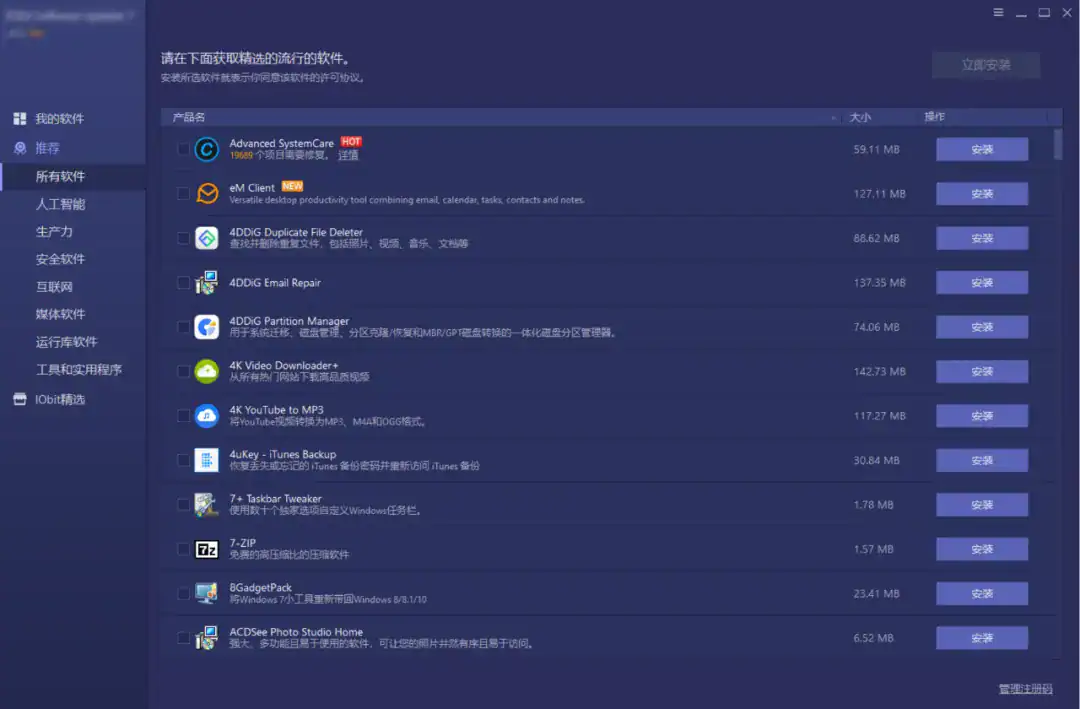This screenshot has width=1080, height=709.
Task: Click the 详情 link under Advanced SystemCare
Action: pyautogui.click(x=348, y=155)
